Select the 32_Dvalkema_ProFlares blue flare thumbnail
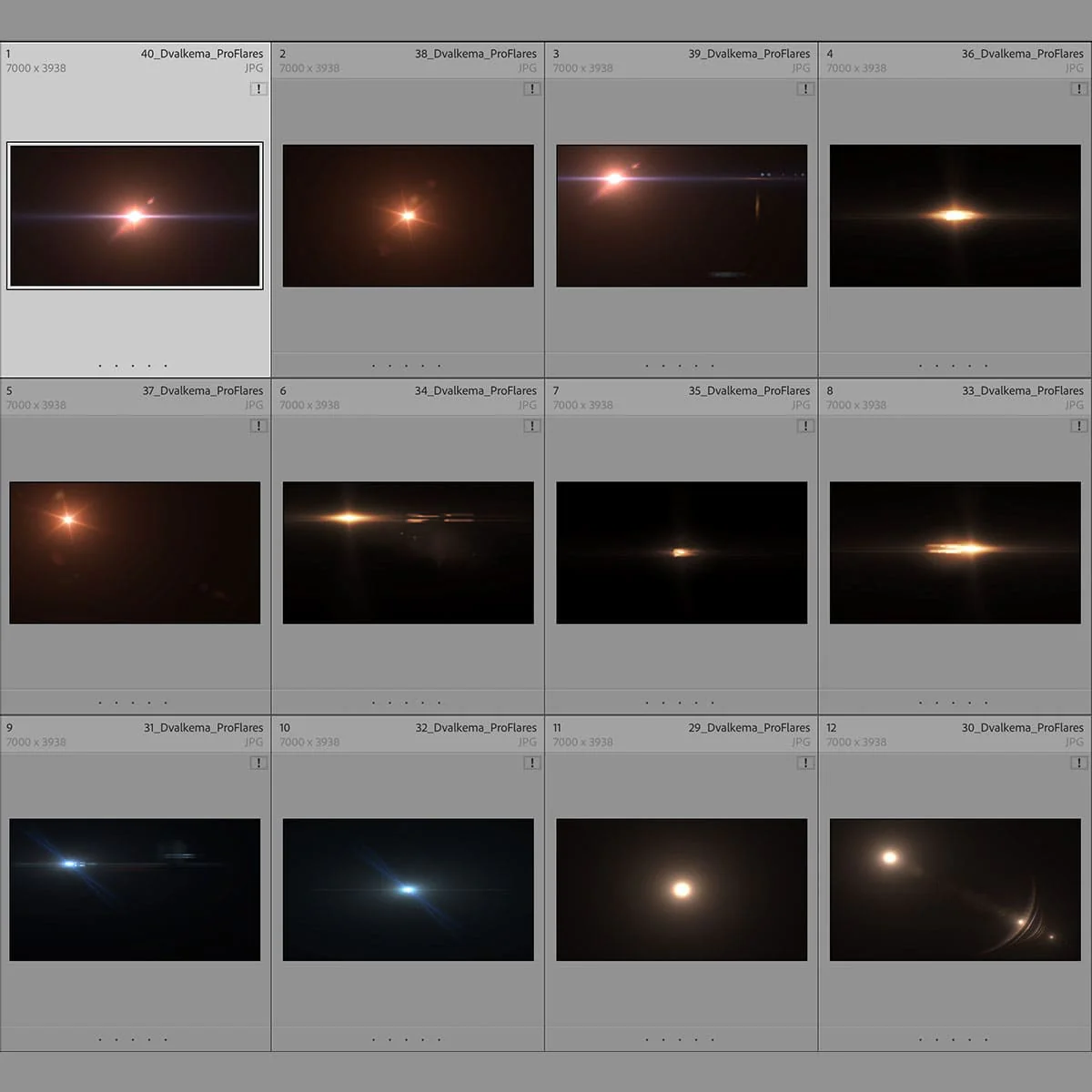The image size is (1092, 1092). point(409,890)
